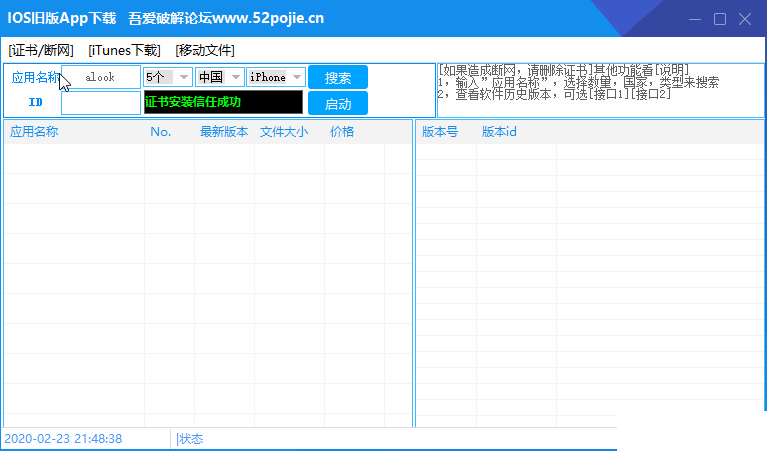The width and height of the screenshot is (767, 451).
Task: Click the 启动 start button
Action: click(338, 104)
